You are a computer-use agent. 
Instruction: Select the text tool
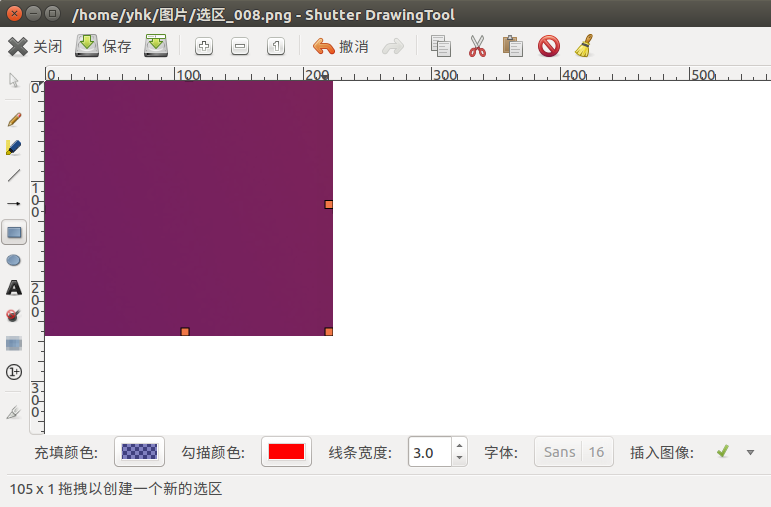click(14, 288)
